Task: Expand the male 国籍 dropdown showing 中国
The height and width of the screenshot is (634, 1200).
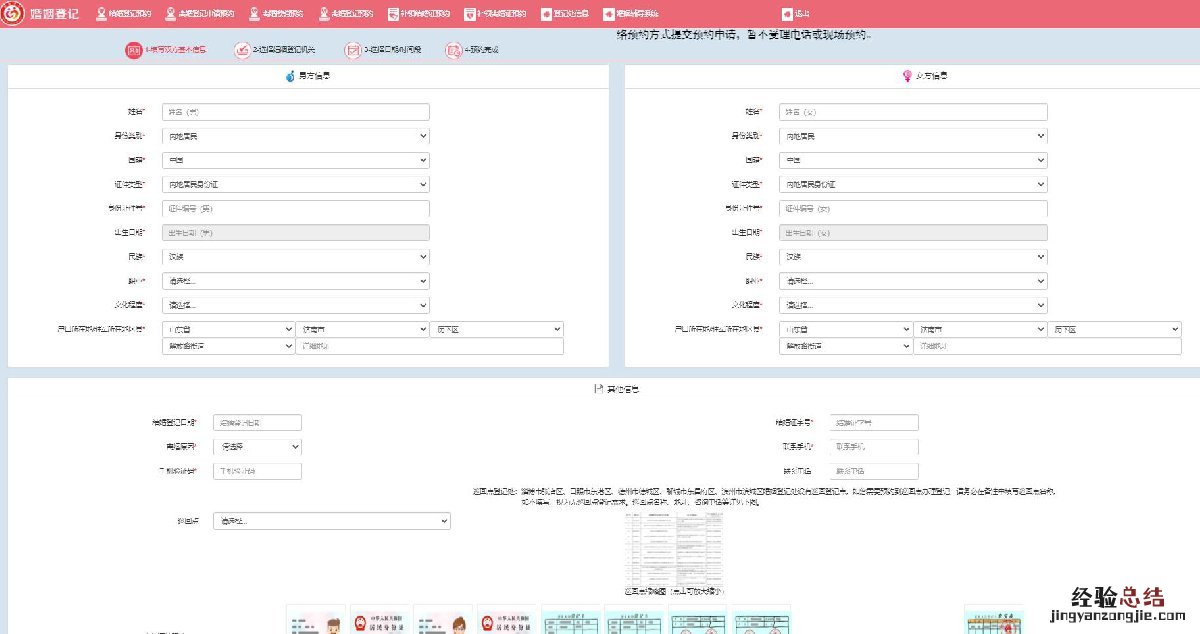Action: [295, 160]
